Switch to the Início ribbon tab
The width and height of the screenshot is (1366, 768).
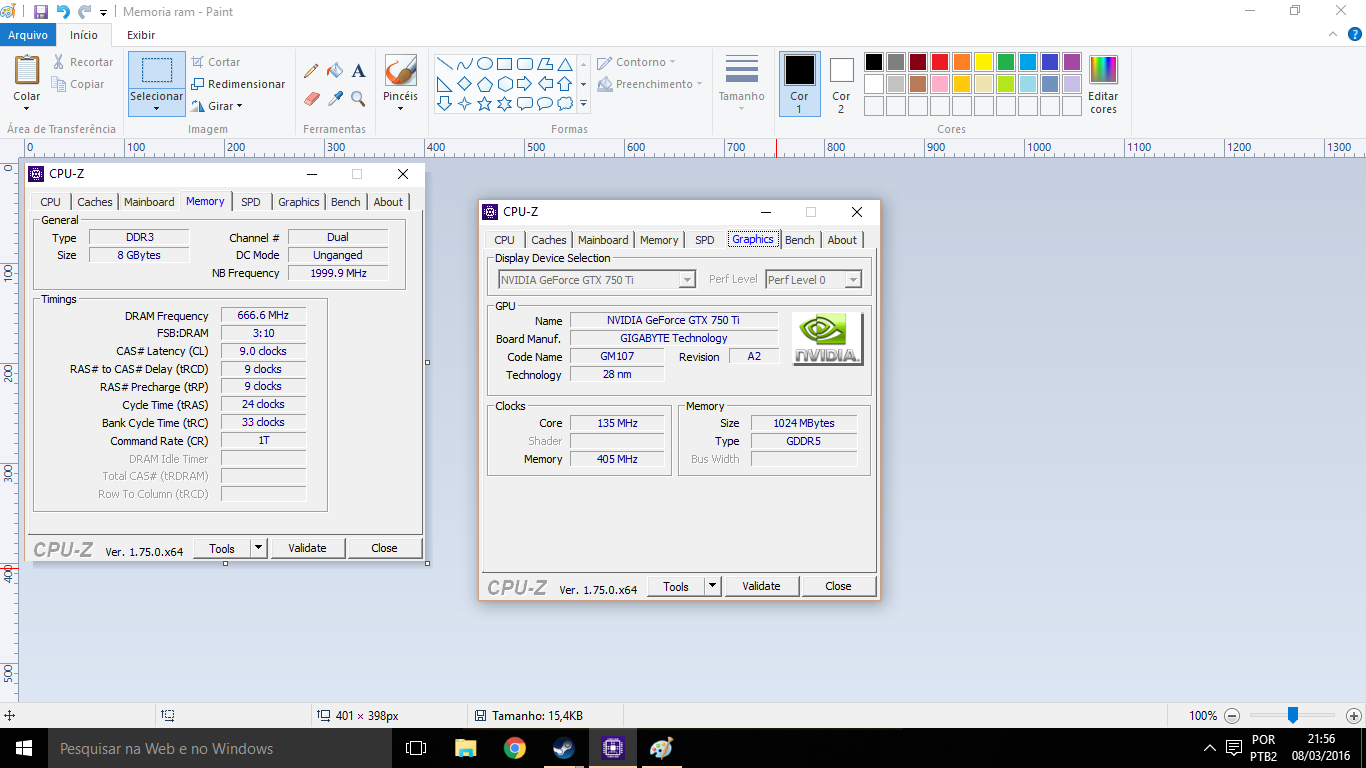click(x=84, y=35)
